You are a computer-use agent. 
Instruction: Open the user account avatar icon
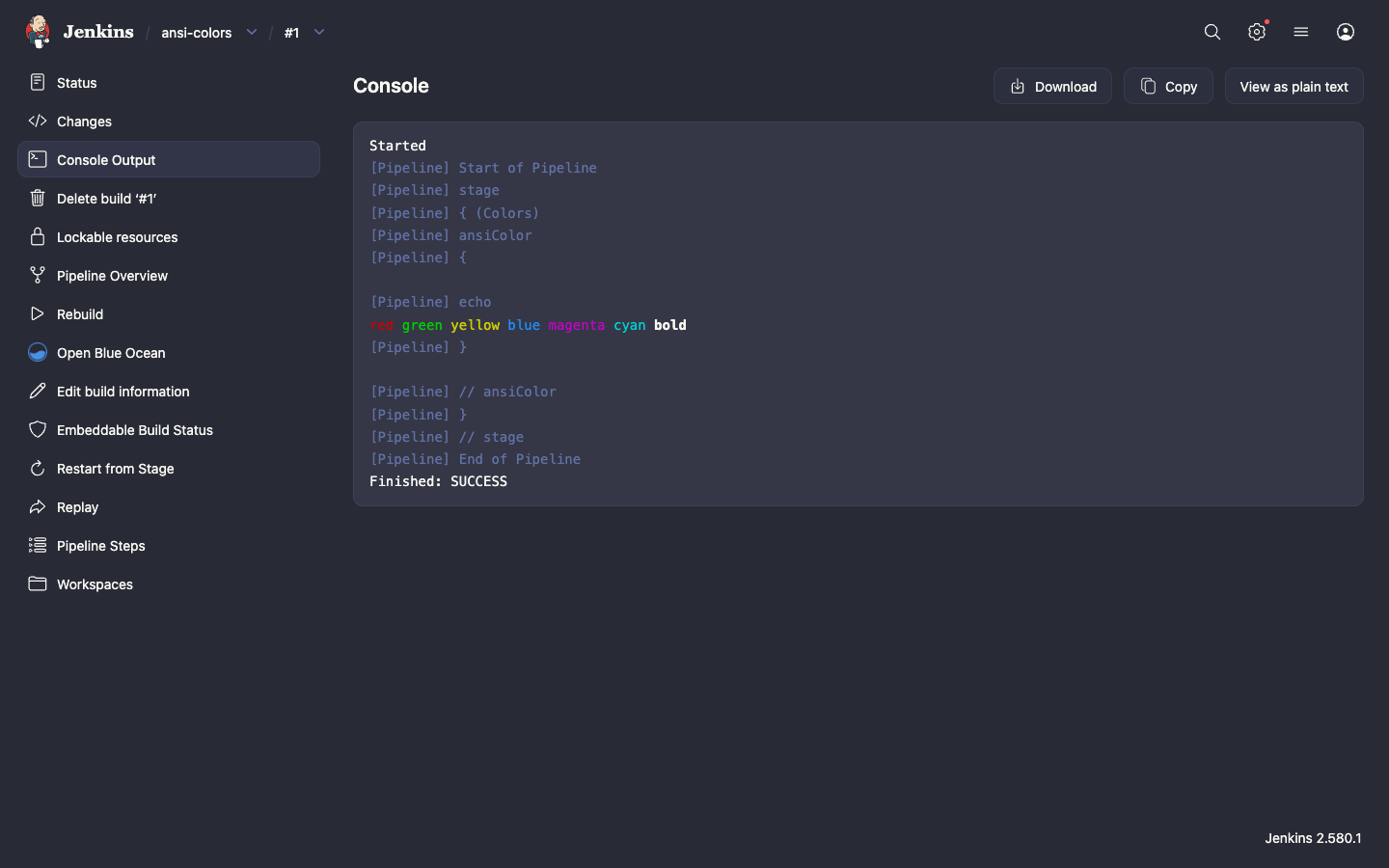click(x=1346, y=32)
